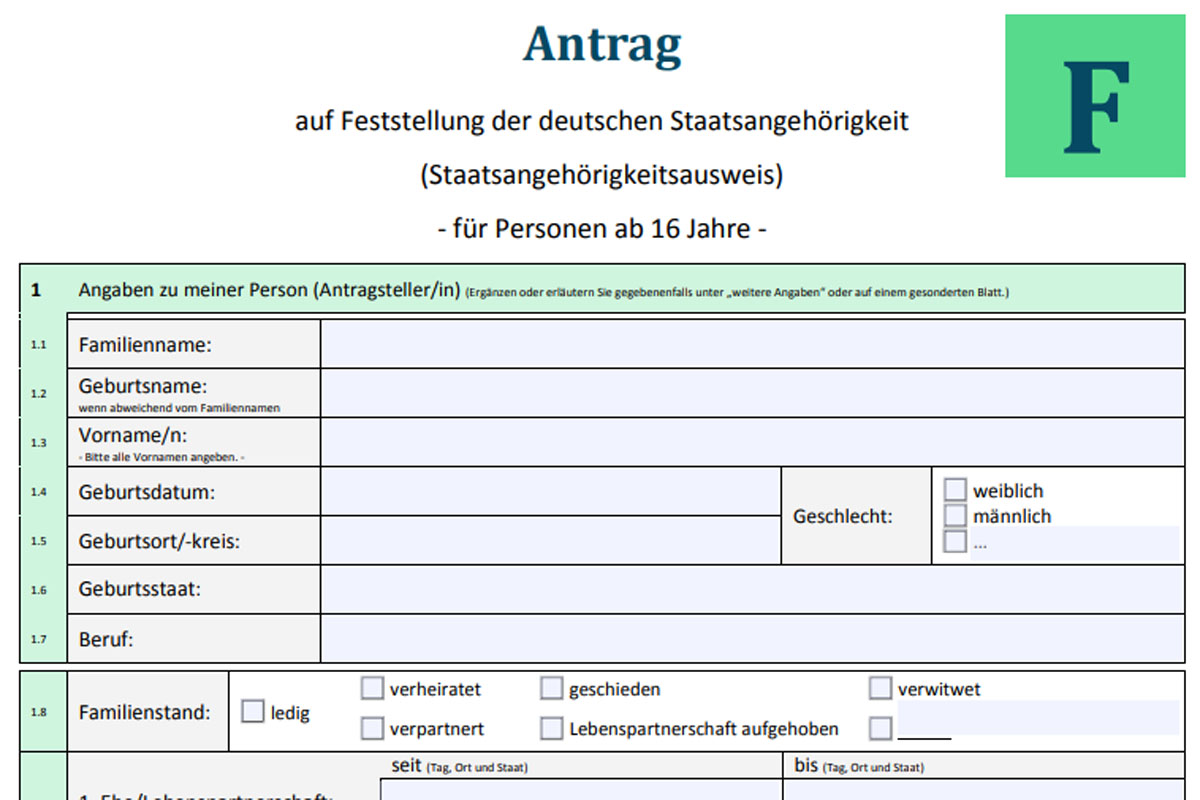
Task: Tick the verpartnert checkbox
Action: pos(372,728)
